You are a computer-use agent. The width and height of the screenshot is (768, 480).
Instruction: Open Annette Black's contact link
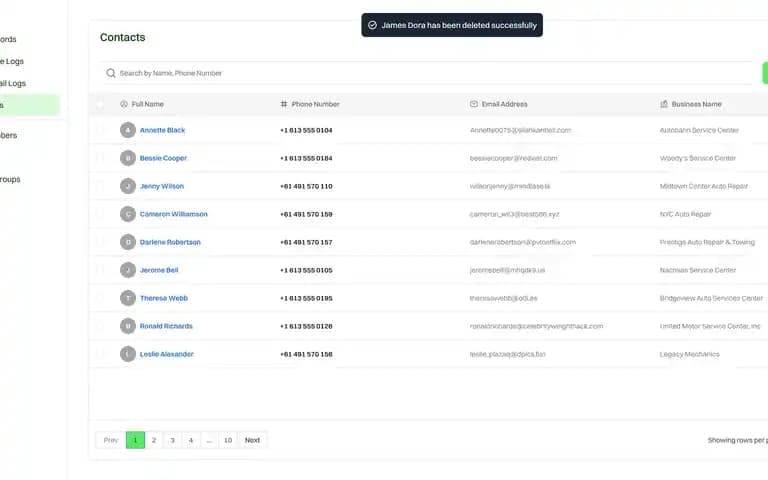click(x=162, y=130)
